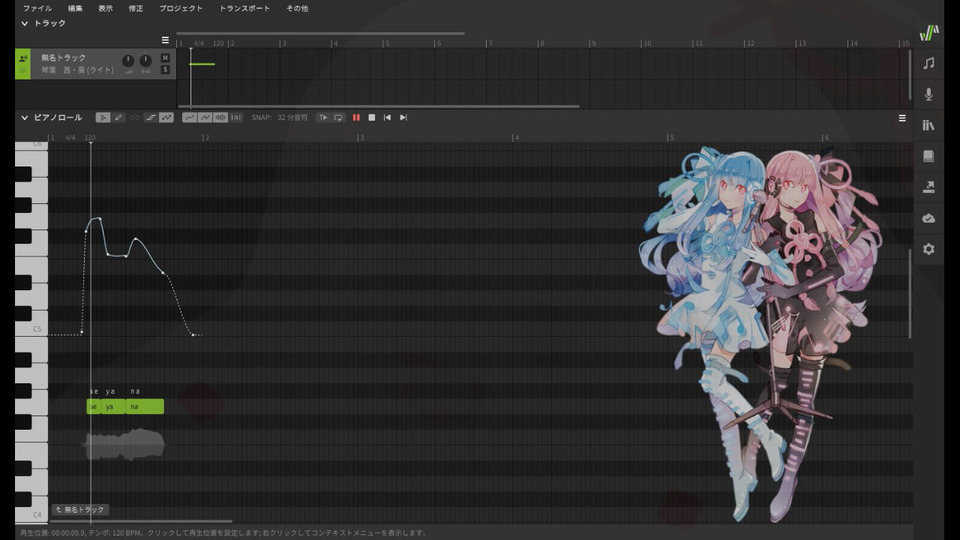960x540 pixels.
Task: Click the 'ya' lyric label above notes
Action: 110,391
